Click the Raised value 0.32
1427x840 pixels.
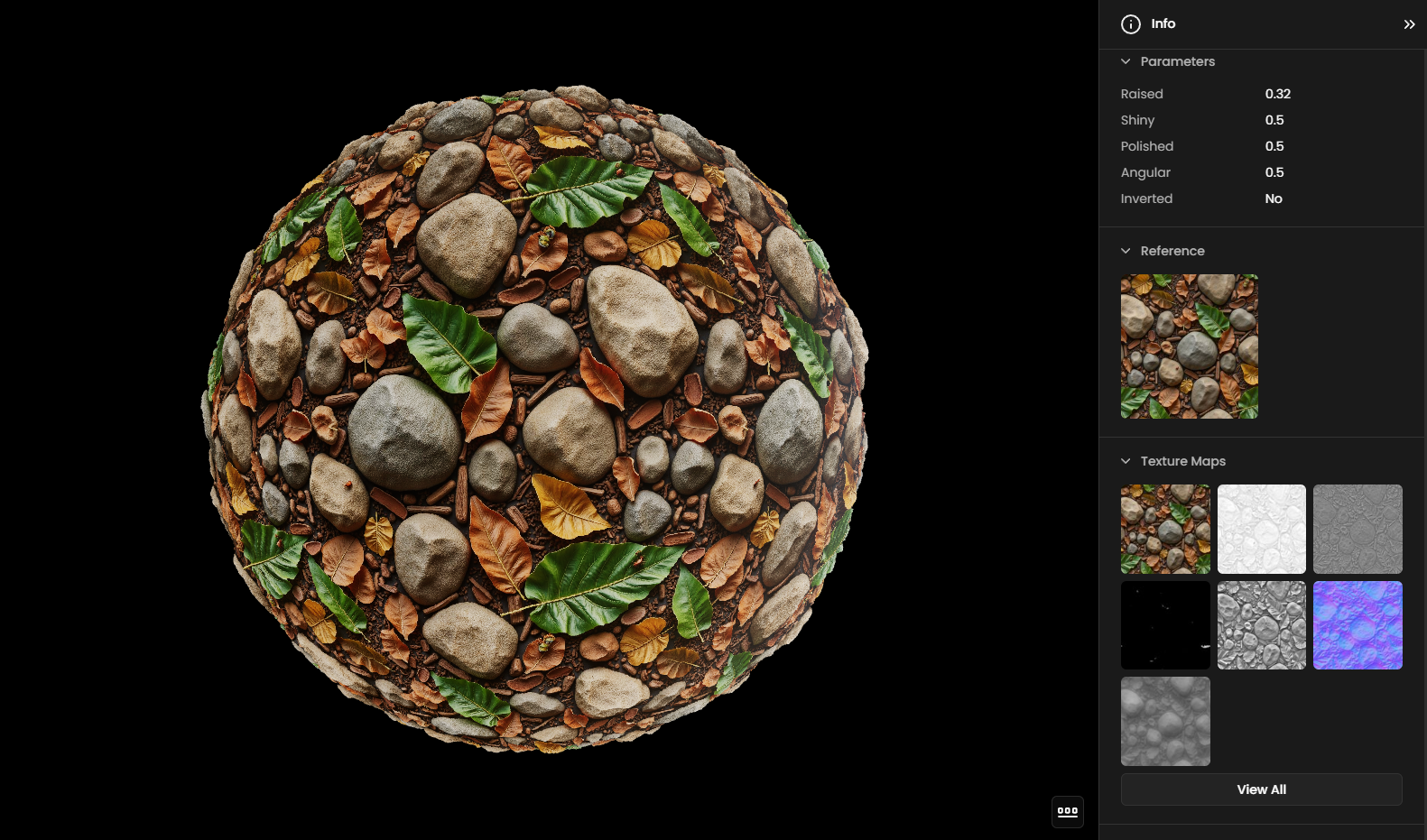coord(1277,94)
